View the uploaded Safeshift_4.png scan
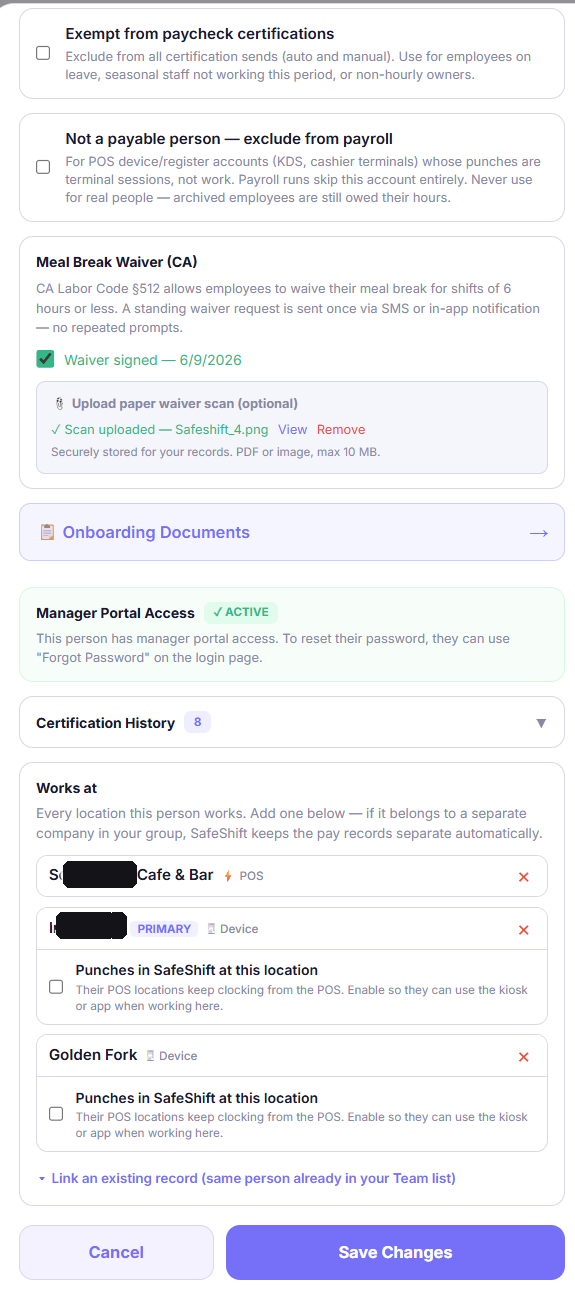 click(292, 429)
